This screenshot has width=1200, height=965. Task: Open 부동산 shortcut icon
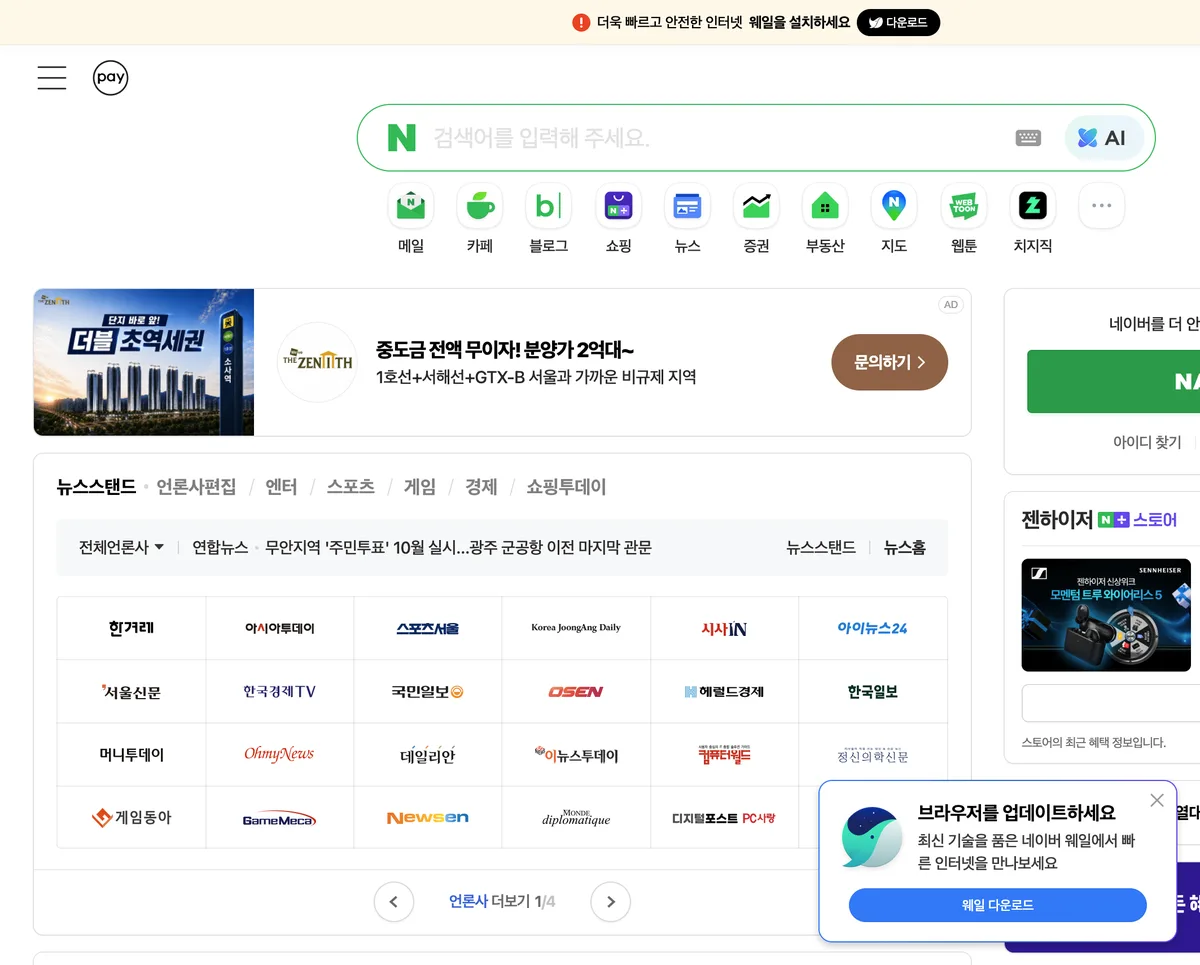tap(825, 207)
